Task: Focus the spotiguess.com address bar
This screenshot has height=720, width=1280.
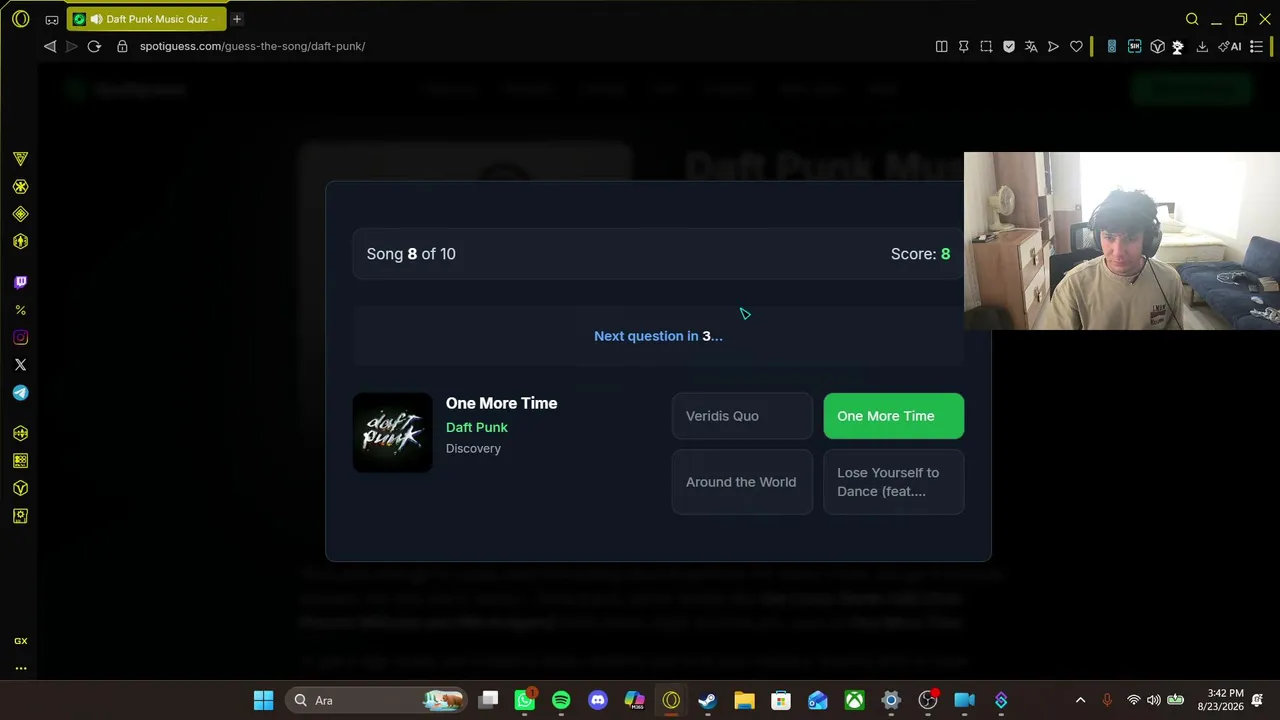Action: pyautogui.click(x=252, y=46)
